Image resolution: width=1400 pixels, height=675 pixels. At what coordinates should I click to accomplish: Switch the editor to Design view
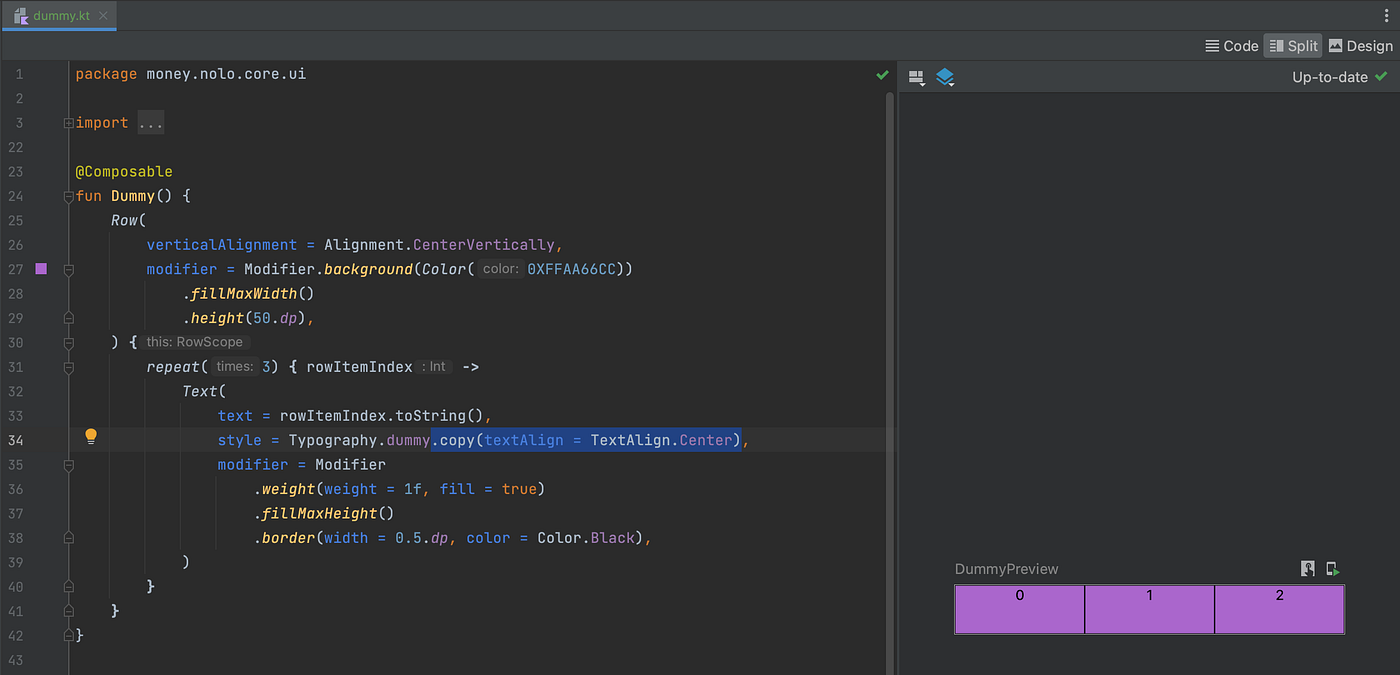pyautogui.click(x=1360, y=45)
